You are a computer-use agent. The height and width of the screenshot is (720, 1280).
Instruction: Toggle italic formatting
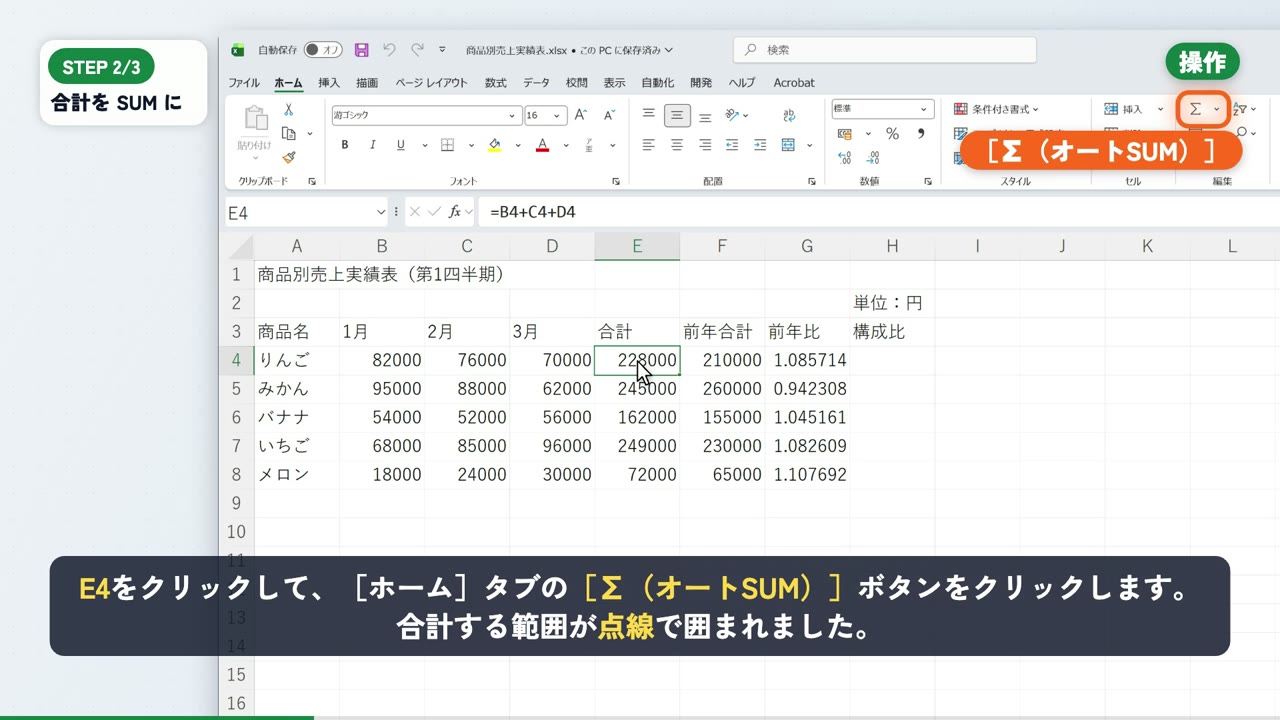click(373, 145)
